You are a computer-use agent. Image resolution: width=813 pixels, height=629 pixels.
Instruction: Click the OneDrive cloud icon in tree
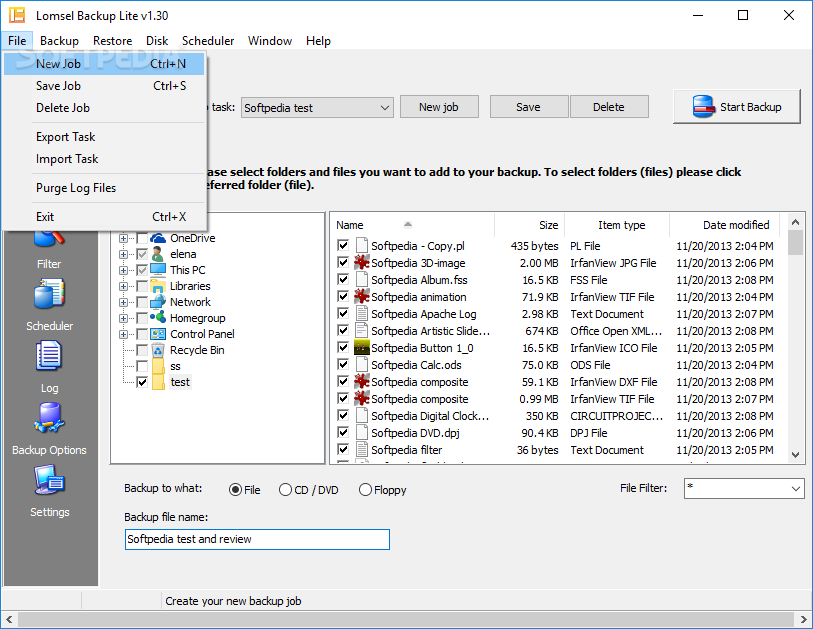(x=158, y=238)
